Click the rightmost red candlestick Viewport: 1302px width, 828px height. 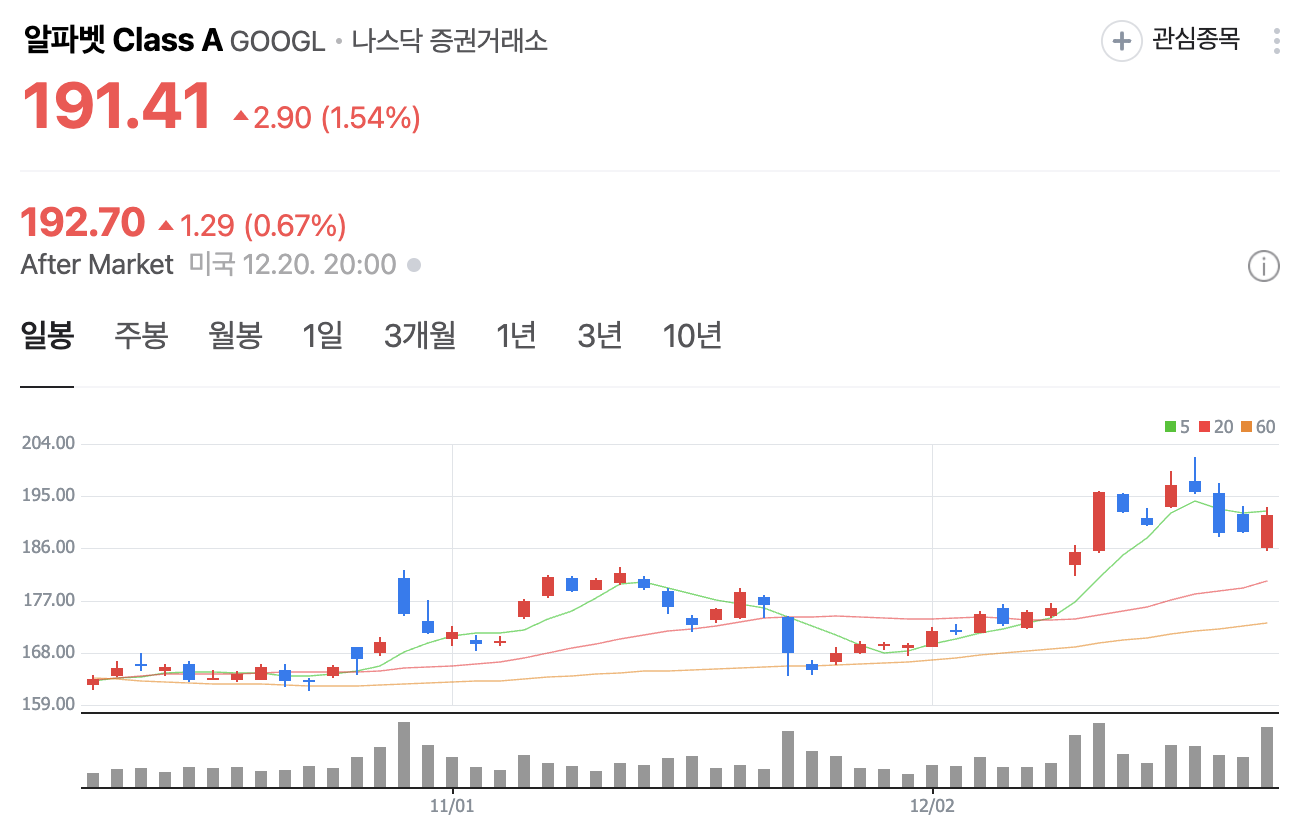1267,530
